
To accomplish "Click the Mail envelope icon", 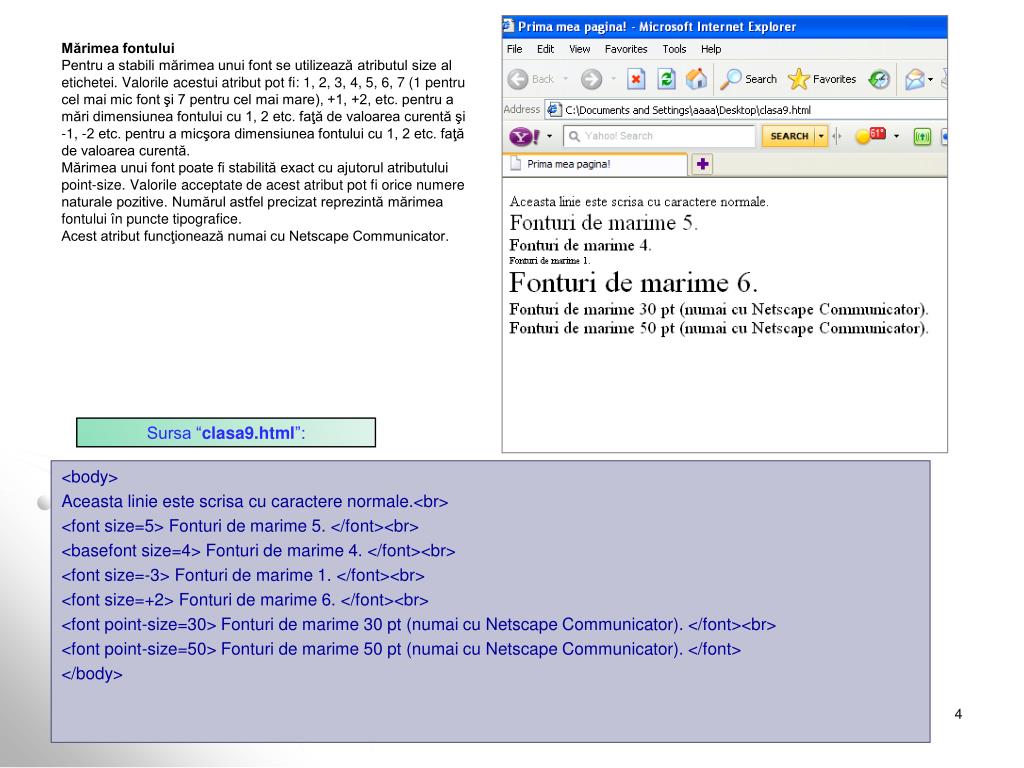I will [x=914, y=79].
